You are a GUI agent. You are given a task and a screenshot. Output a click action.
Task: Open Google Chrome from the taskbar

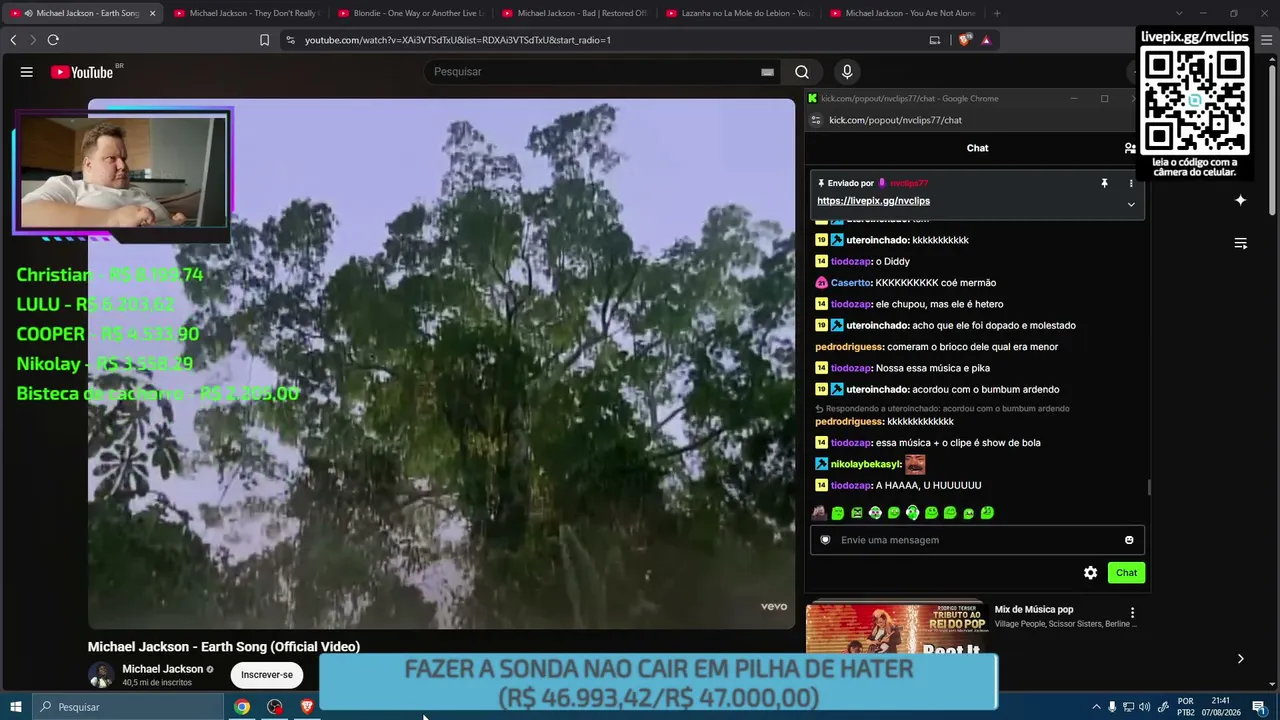click(x=242, y=707)
